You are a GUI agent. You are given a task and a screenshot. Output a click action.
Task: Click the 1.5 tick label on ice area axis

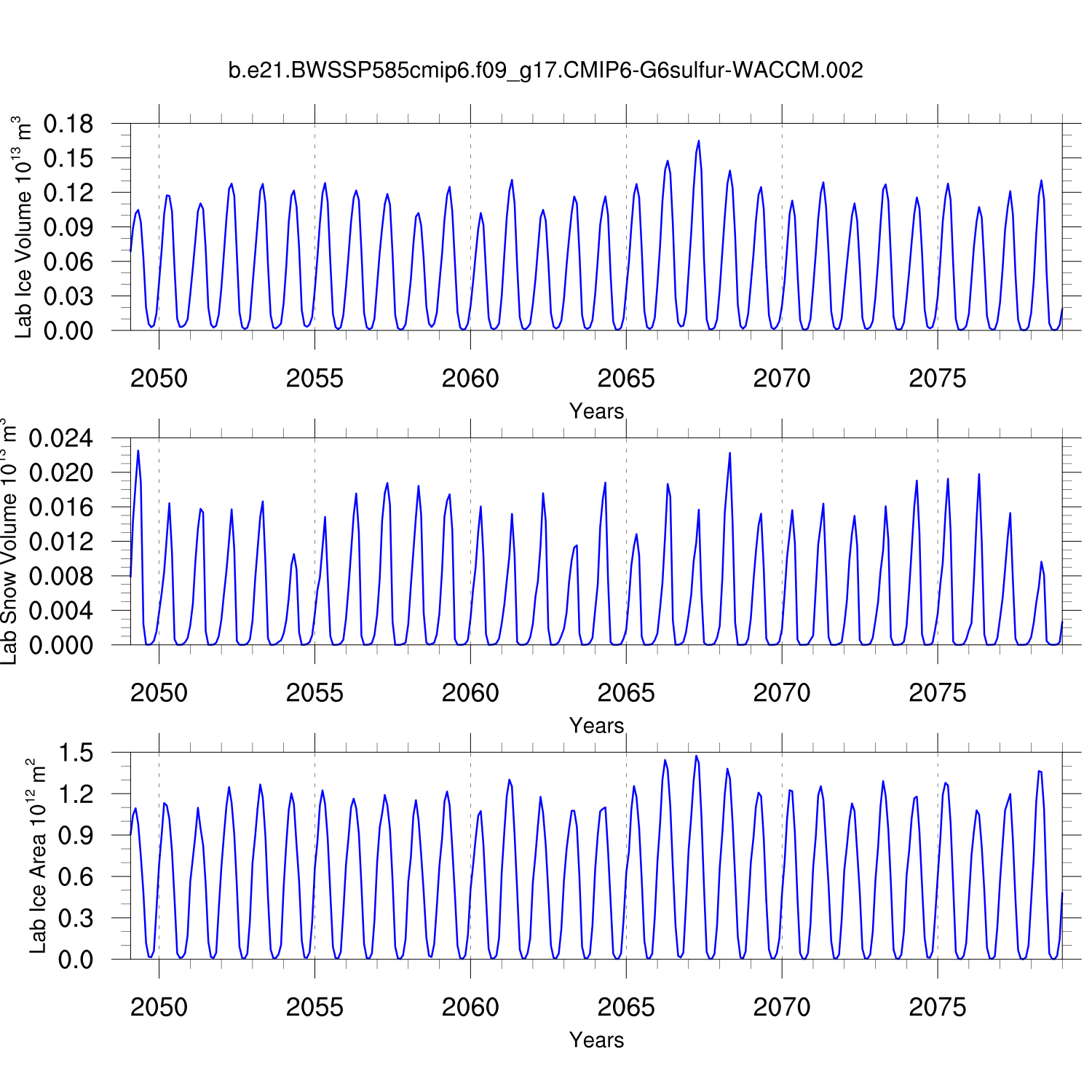76,753
